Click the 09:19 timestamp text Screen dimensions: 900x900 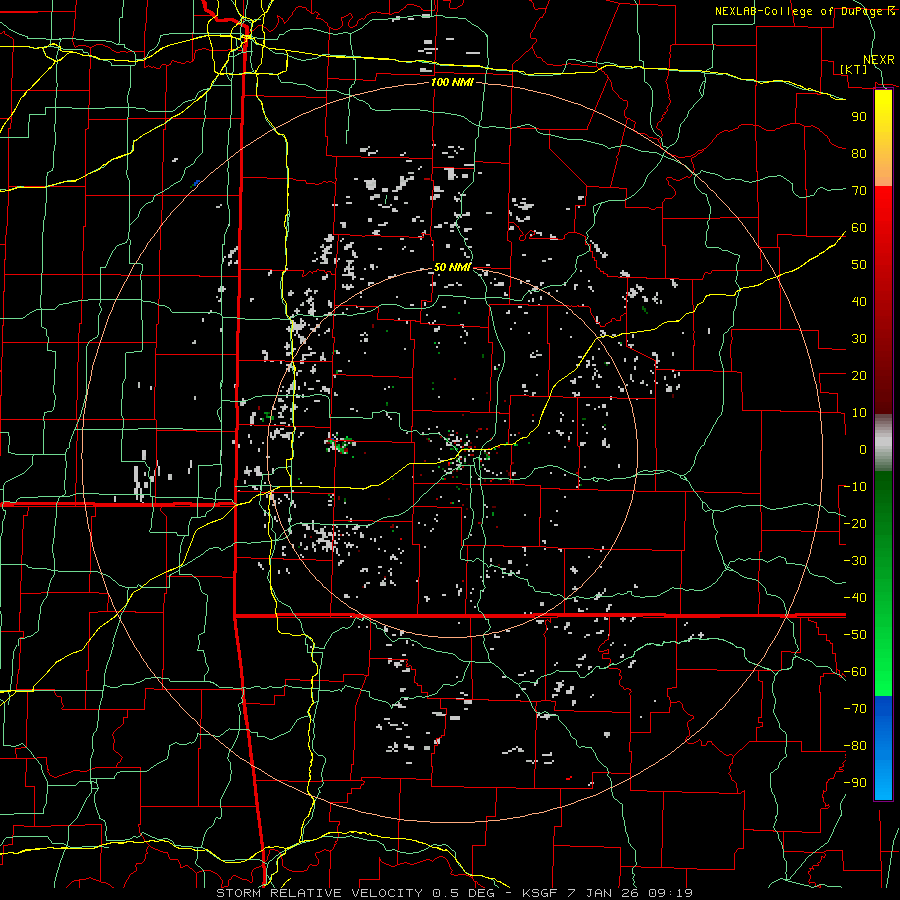672,893
